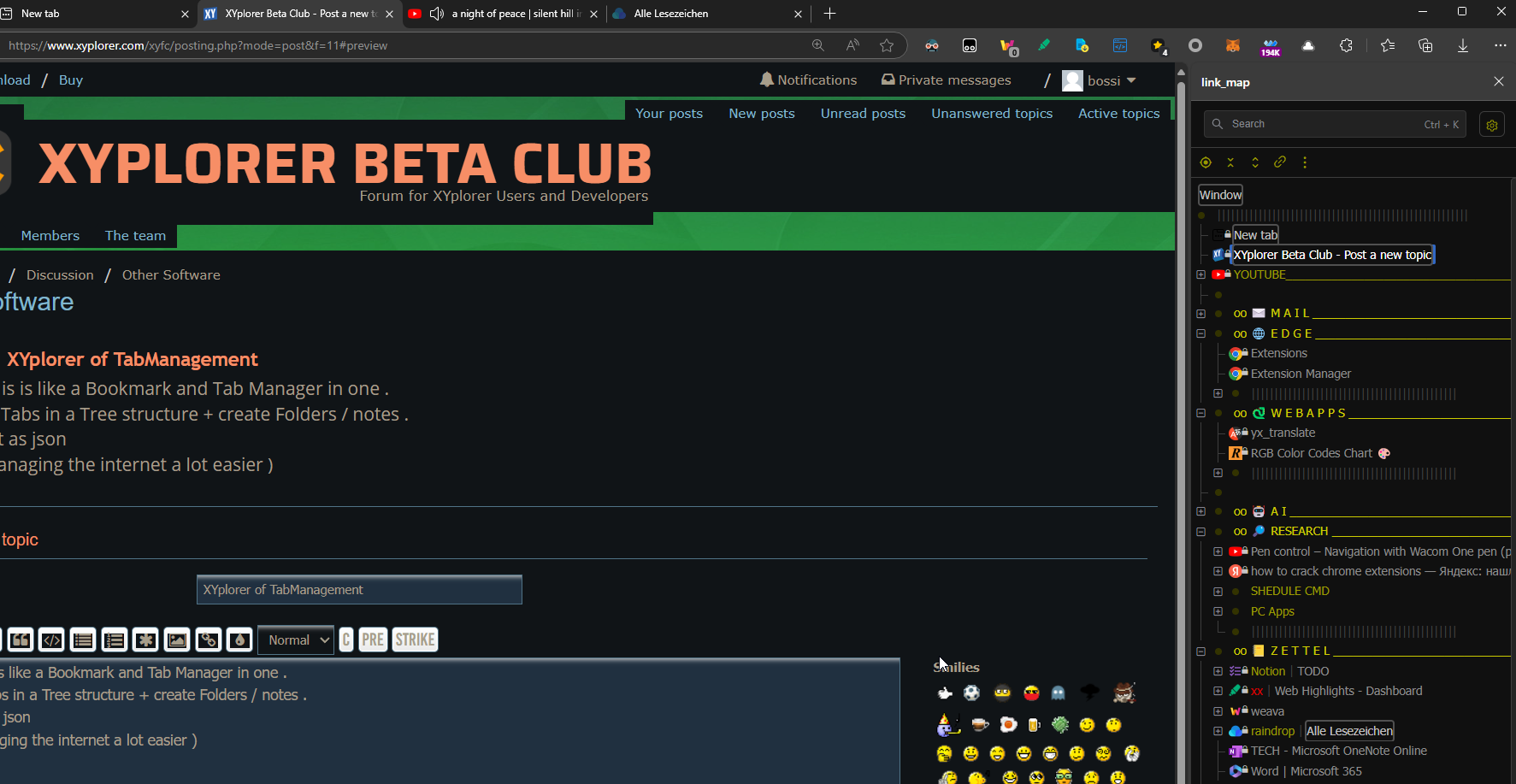Insert a quote block in the post editor

[x=20, y=640]
